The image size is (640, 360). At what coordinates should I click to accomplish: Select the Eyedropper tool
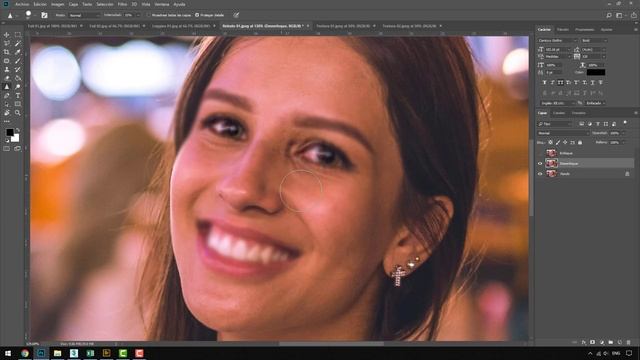[18, 52]
